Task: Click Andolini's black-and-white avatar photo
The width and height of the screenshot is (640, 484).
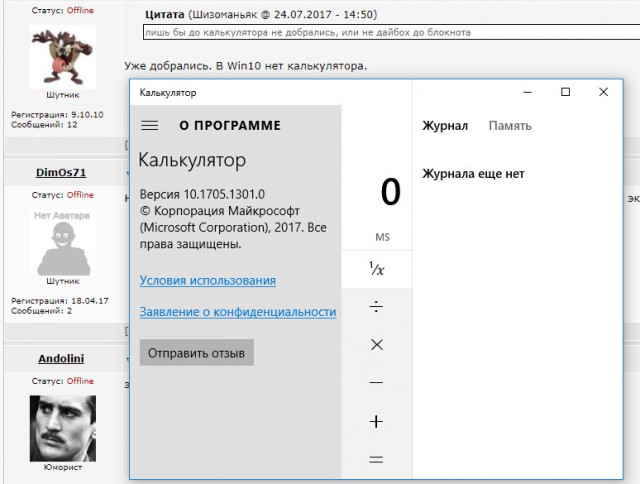Action: 63,428
